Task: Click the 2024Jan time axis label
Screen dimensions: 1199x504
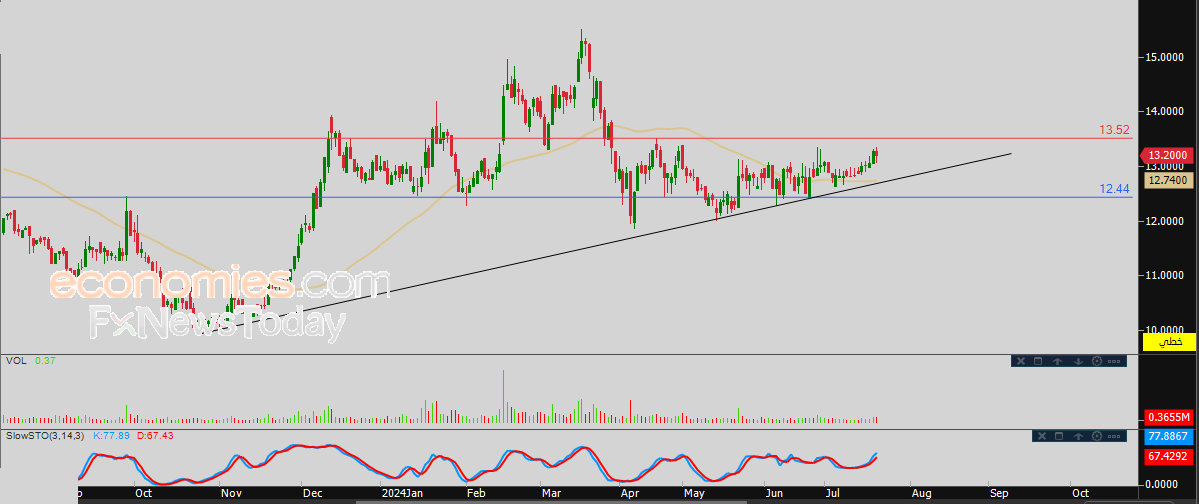Action: (401, 493)
